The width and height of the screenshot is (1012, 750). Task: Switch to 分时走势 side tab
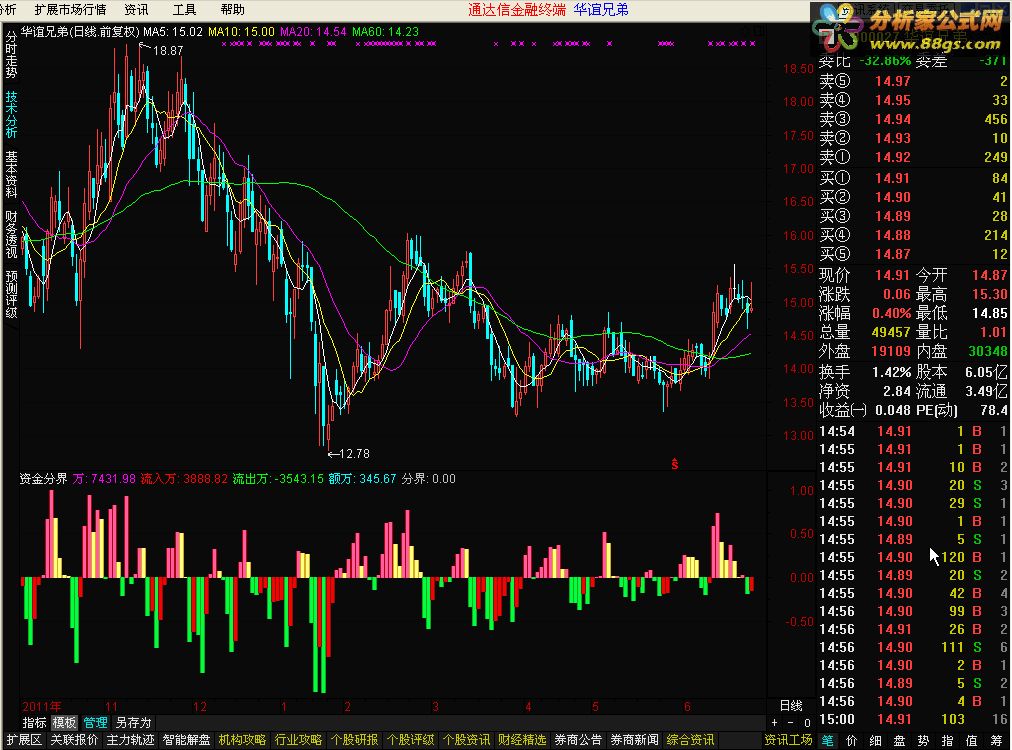point(11,55)
